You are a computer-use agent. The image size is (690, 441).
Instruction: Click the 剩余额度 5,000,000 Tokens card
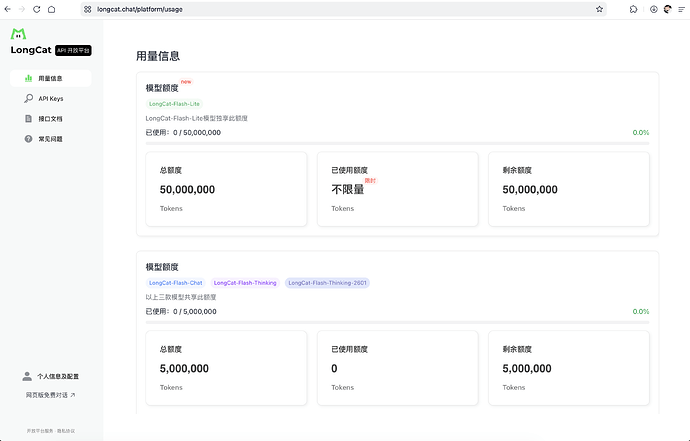(569, 368)
